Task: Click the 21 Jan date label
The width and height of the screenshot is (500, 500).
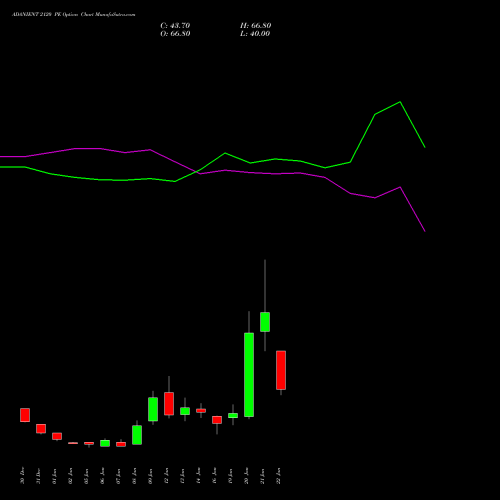Action: click(262, 476)
